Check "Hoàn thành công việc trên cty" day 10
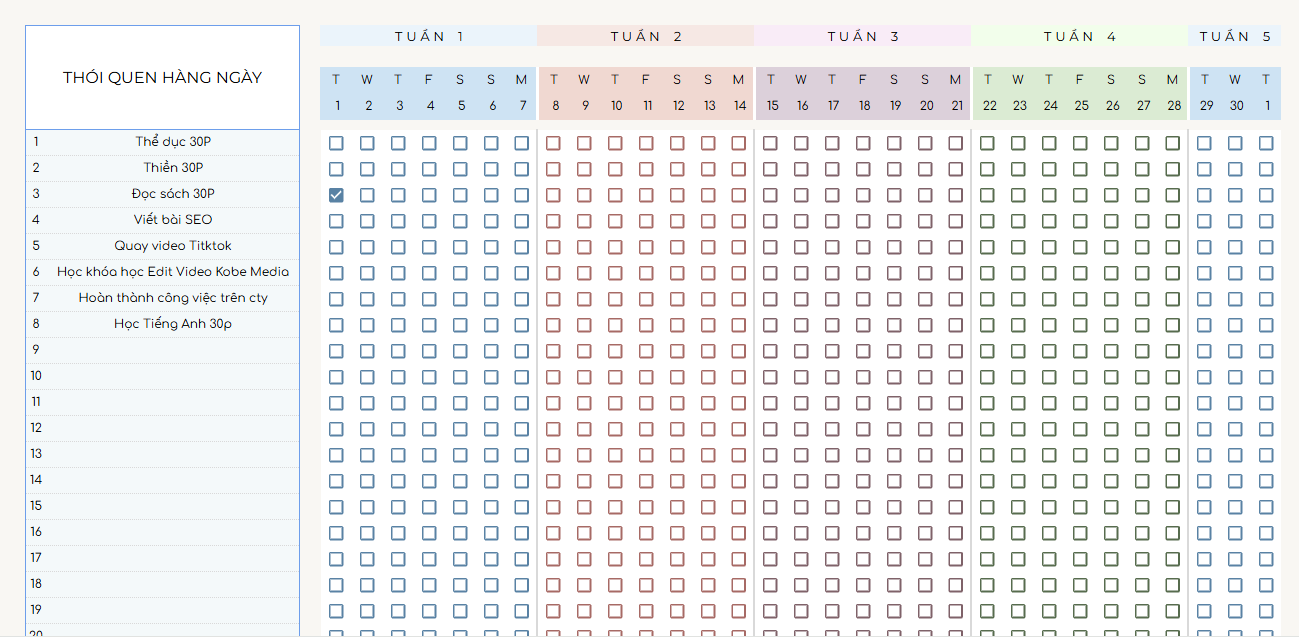 click(615, 299)
